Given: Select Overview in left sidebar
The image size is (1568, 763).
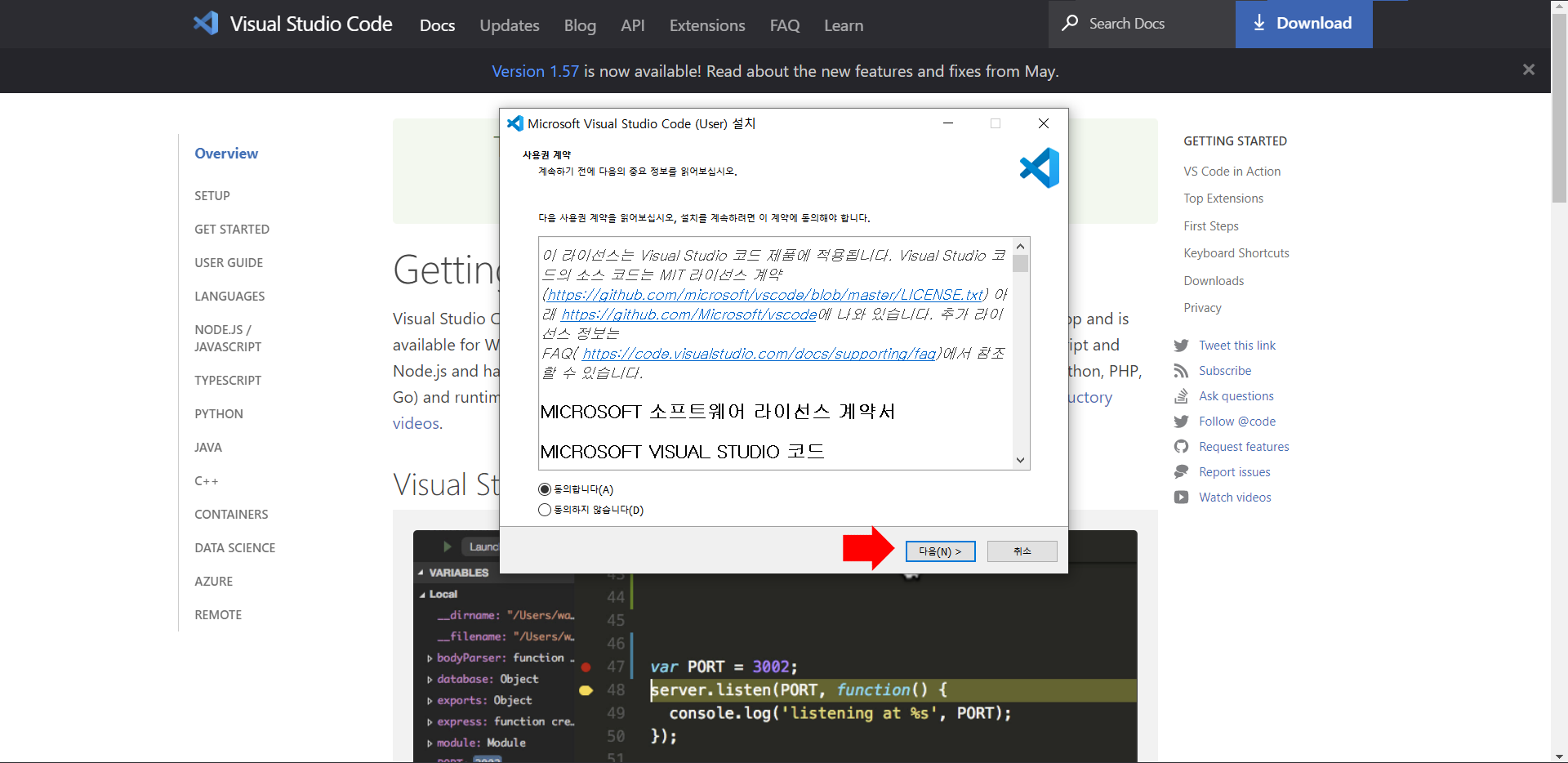Looking at the screenshot, I should coord(226,154).
